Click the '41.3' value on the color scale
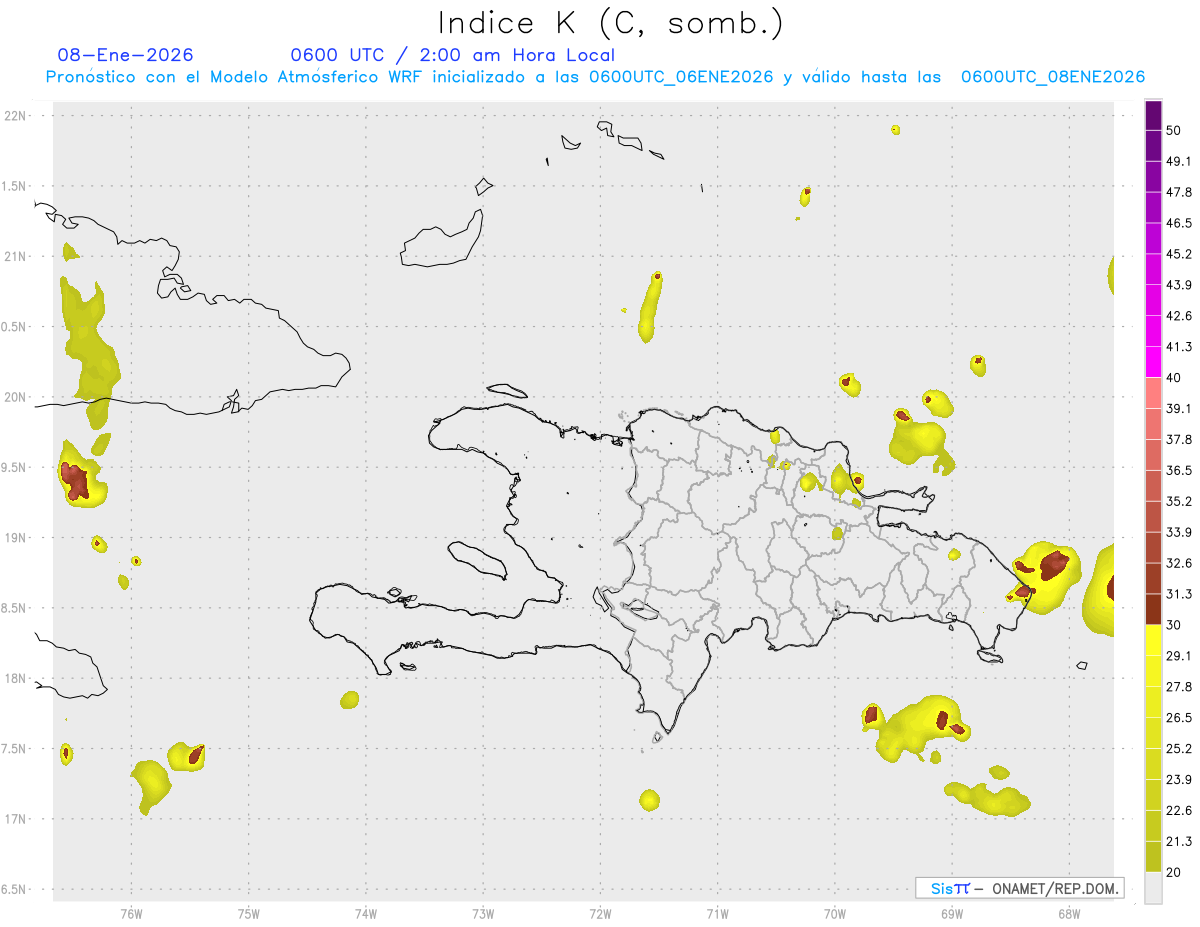The image size is (1200, 927). [1179, 347]
